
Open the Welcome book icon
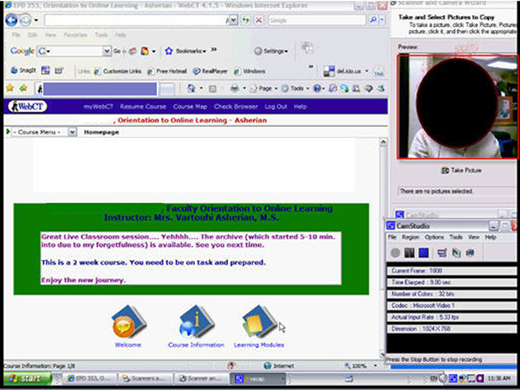[128, 322]
